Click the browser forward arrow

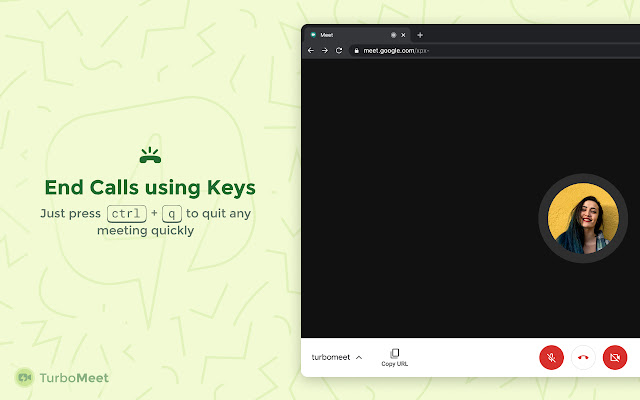pos(325,51)
